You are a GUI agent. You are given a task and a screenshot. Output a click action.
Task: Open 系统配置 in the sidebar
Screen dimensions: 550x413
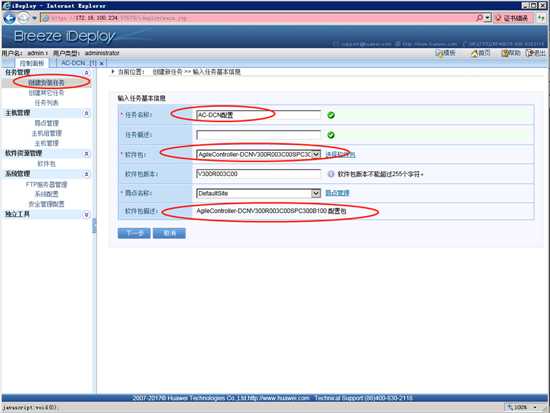(46, 194)
